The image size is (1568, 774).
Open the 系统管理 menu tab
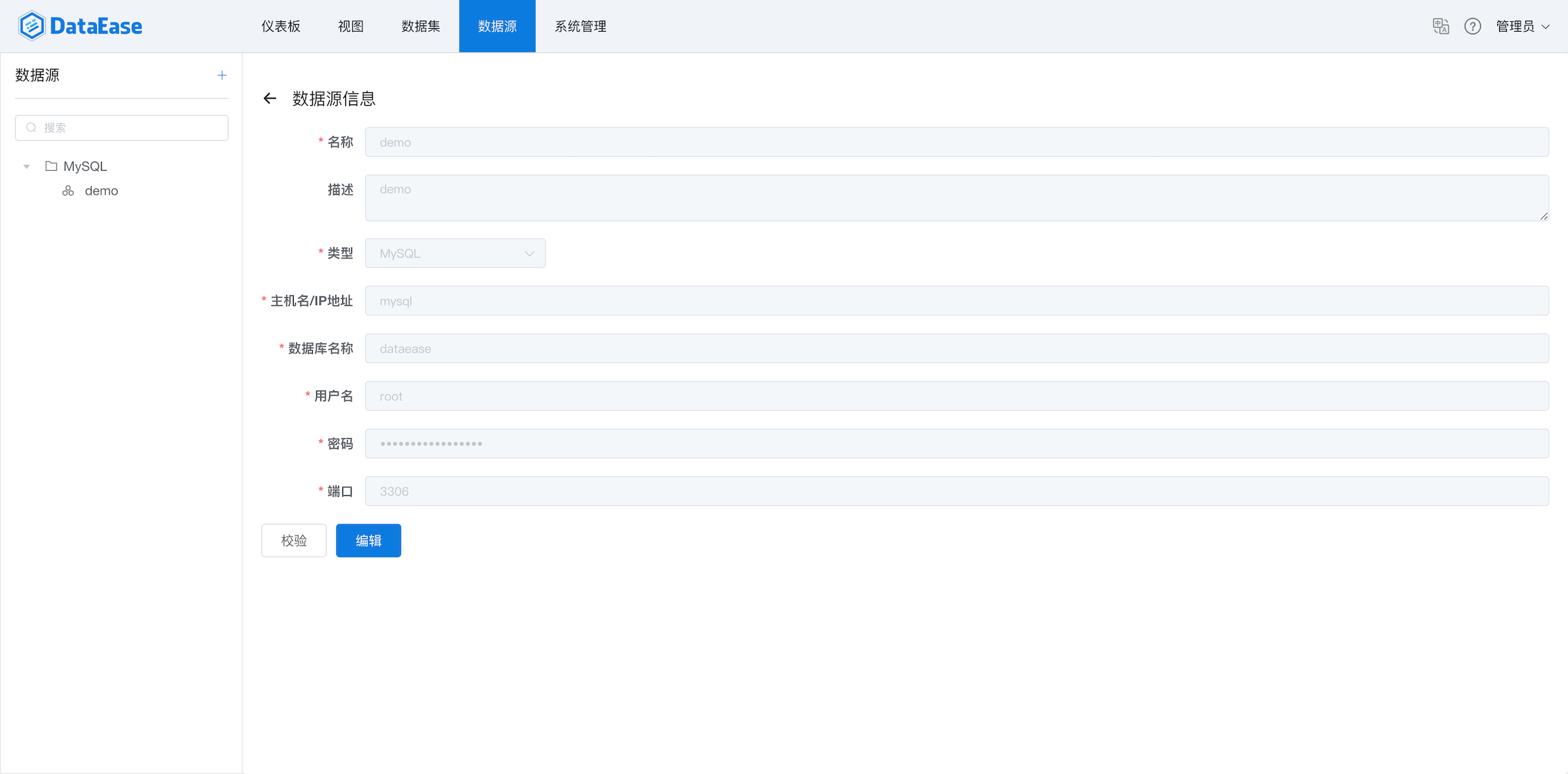coord(580,26)
